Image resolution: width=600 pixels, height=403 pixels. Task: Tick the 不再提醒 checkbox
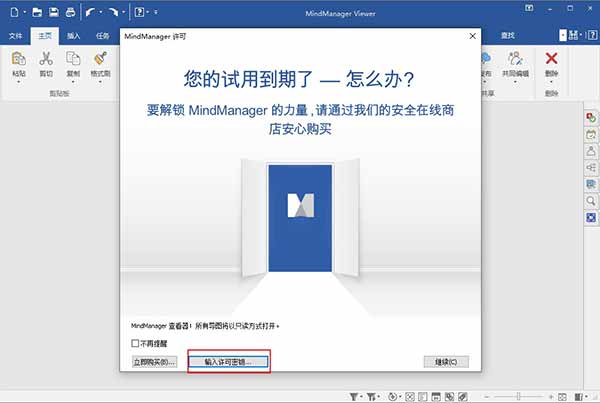[x=135, y=343]
